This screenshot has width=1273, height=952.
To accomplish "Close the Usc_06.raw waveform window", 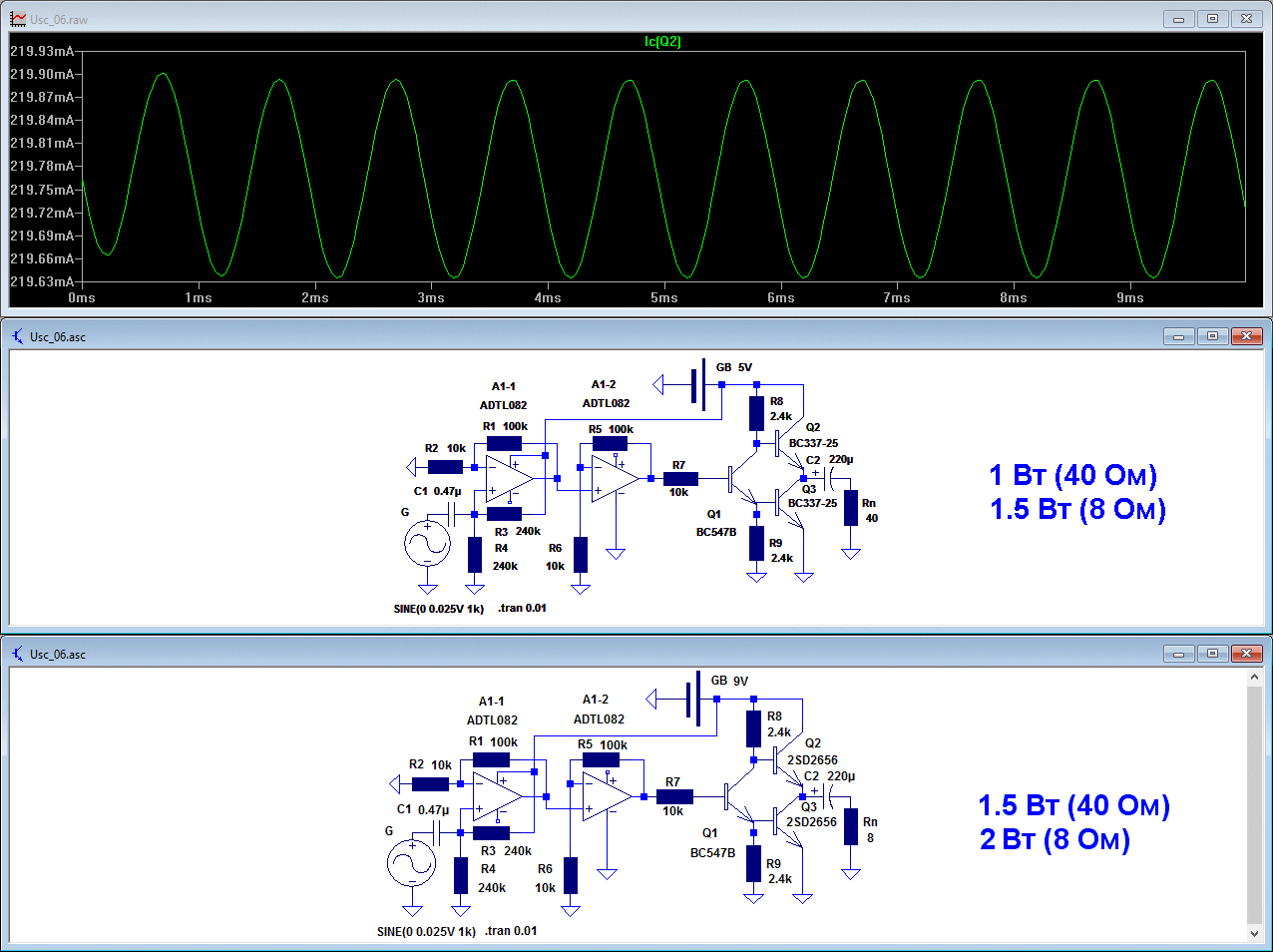I will pyautogui.click(x=1246, y=19).
